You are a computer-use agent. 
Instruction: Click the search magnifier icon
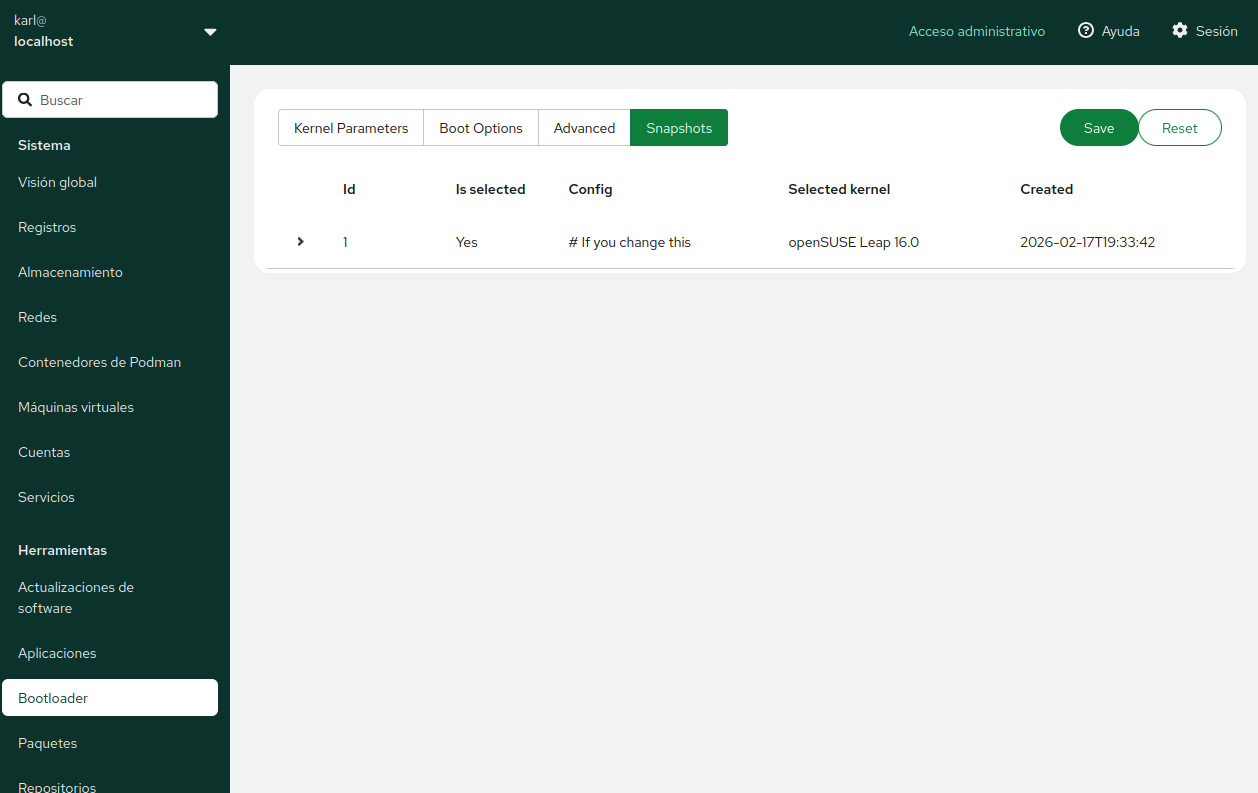25,100
